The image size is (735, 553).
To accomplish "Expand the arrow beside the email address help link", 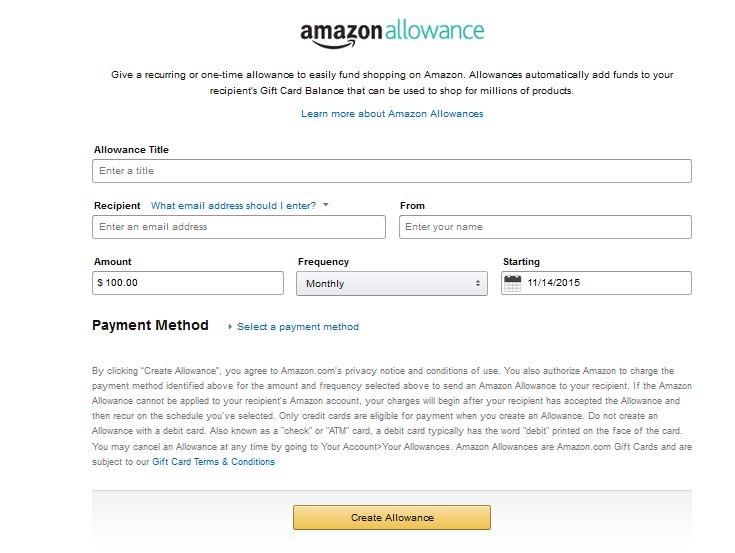I will click(x=326, y=205).
